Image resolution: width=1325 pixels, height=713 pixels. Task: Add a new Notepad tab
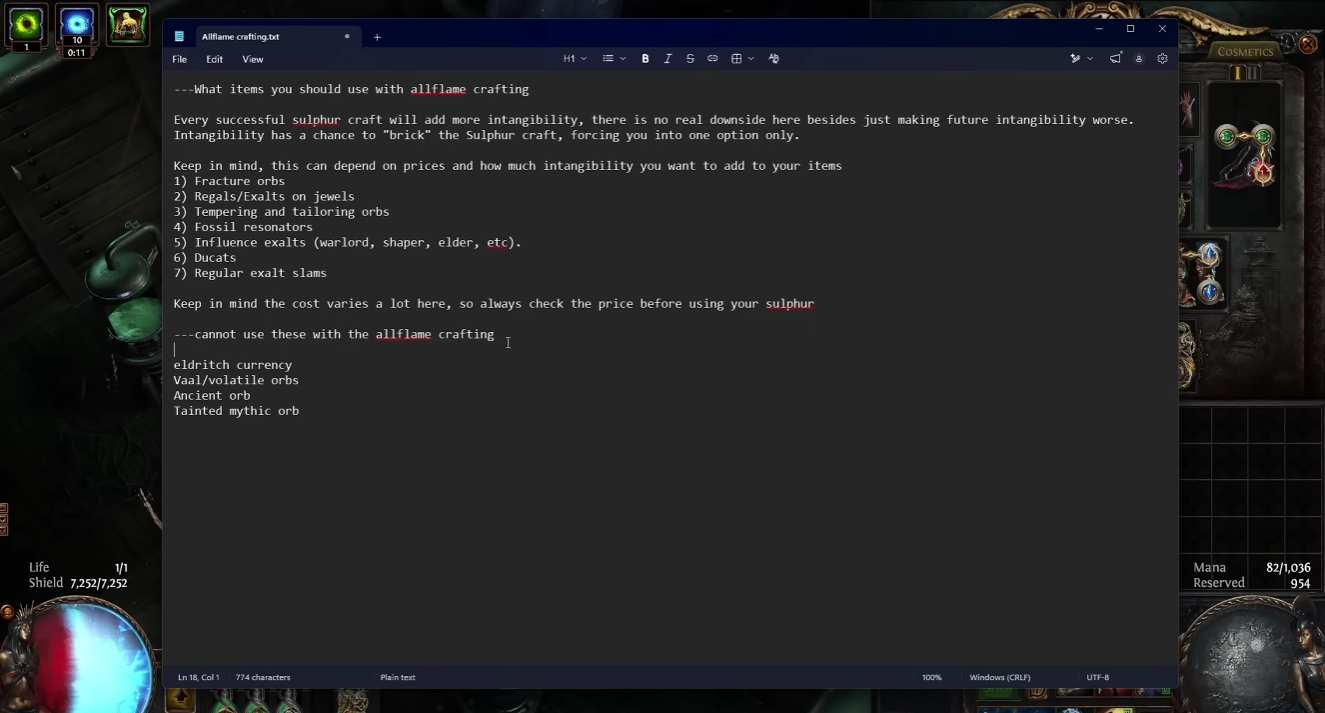click(x=377, y=37)
